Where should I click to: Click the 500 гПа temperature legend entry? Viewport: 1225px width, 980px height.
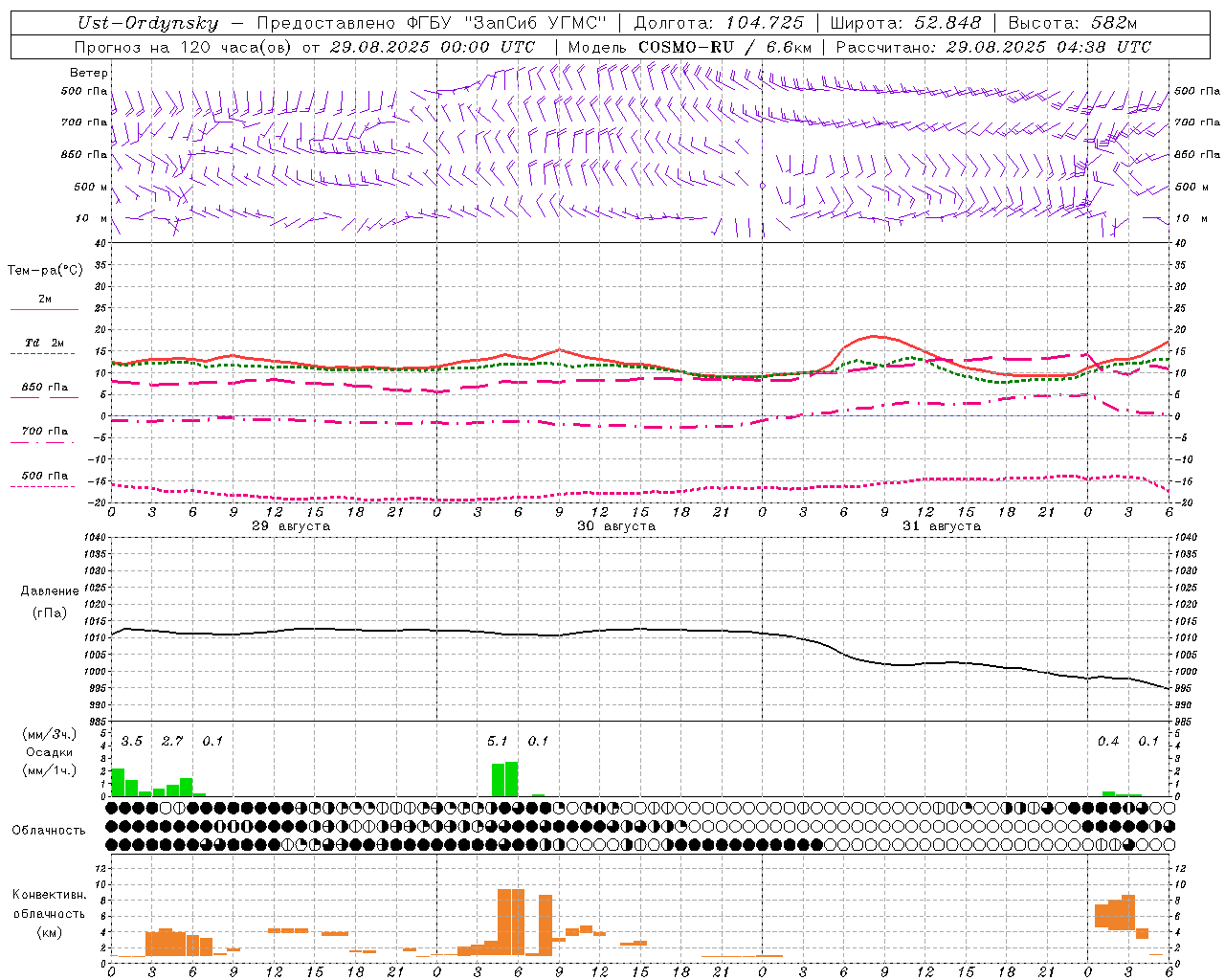point(45,476)
